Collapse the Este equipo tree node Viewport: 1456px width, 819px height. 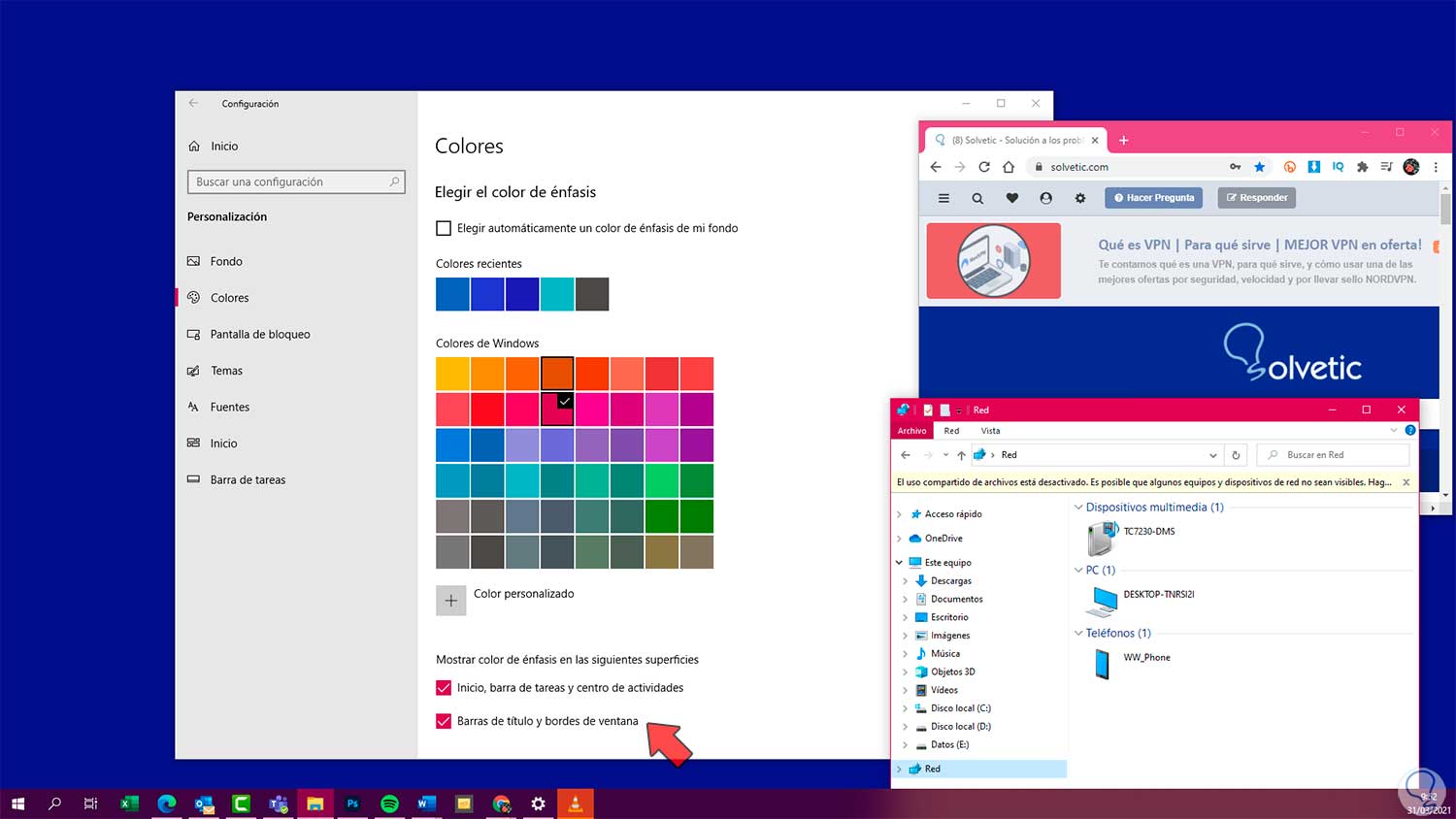click(x=900, y=563)
